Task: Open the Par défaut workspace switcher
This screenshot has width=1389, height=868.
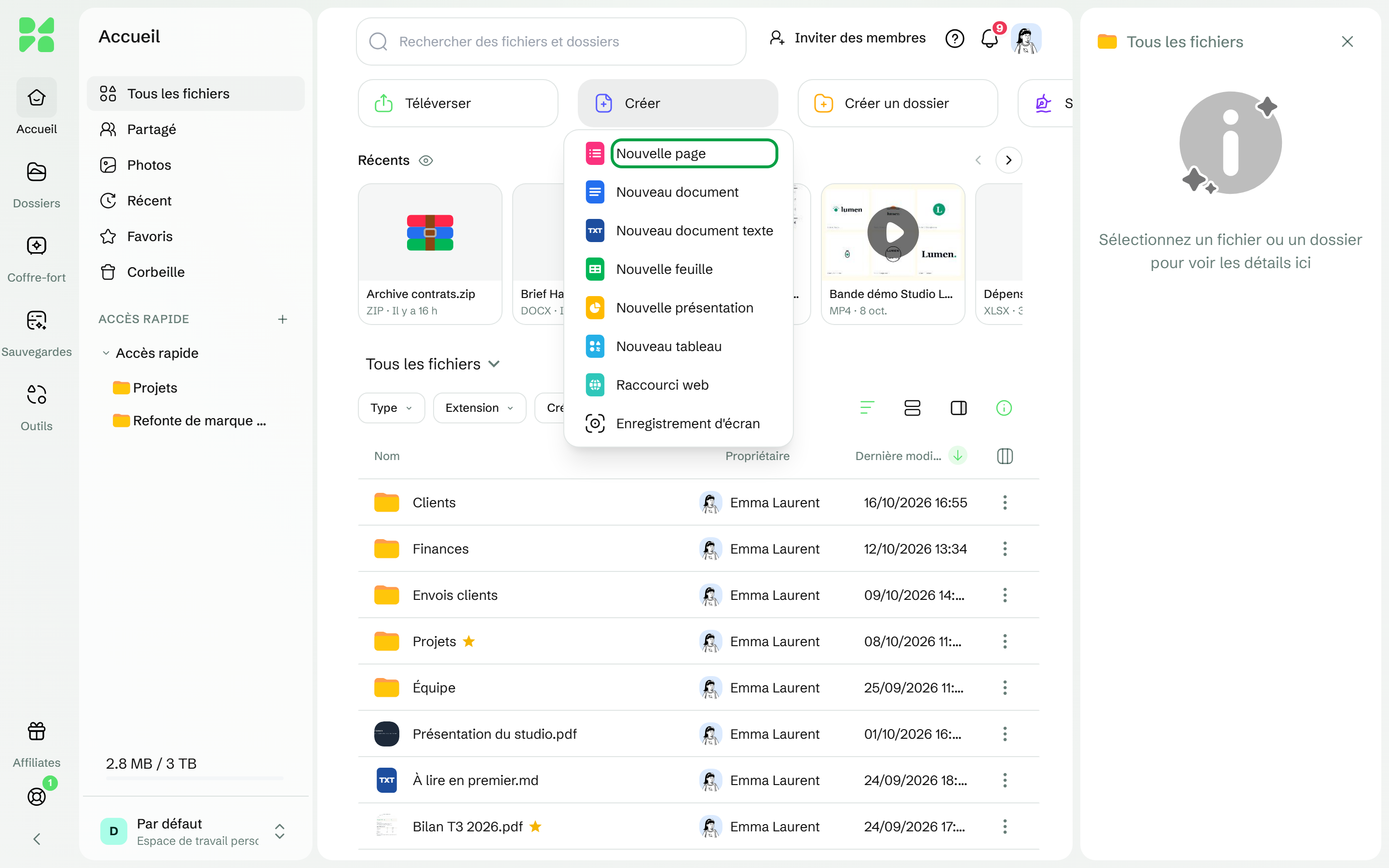Action: point(196,831)
